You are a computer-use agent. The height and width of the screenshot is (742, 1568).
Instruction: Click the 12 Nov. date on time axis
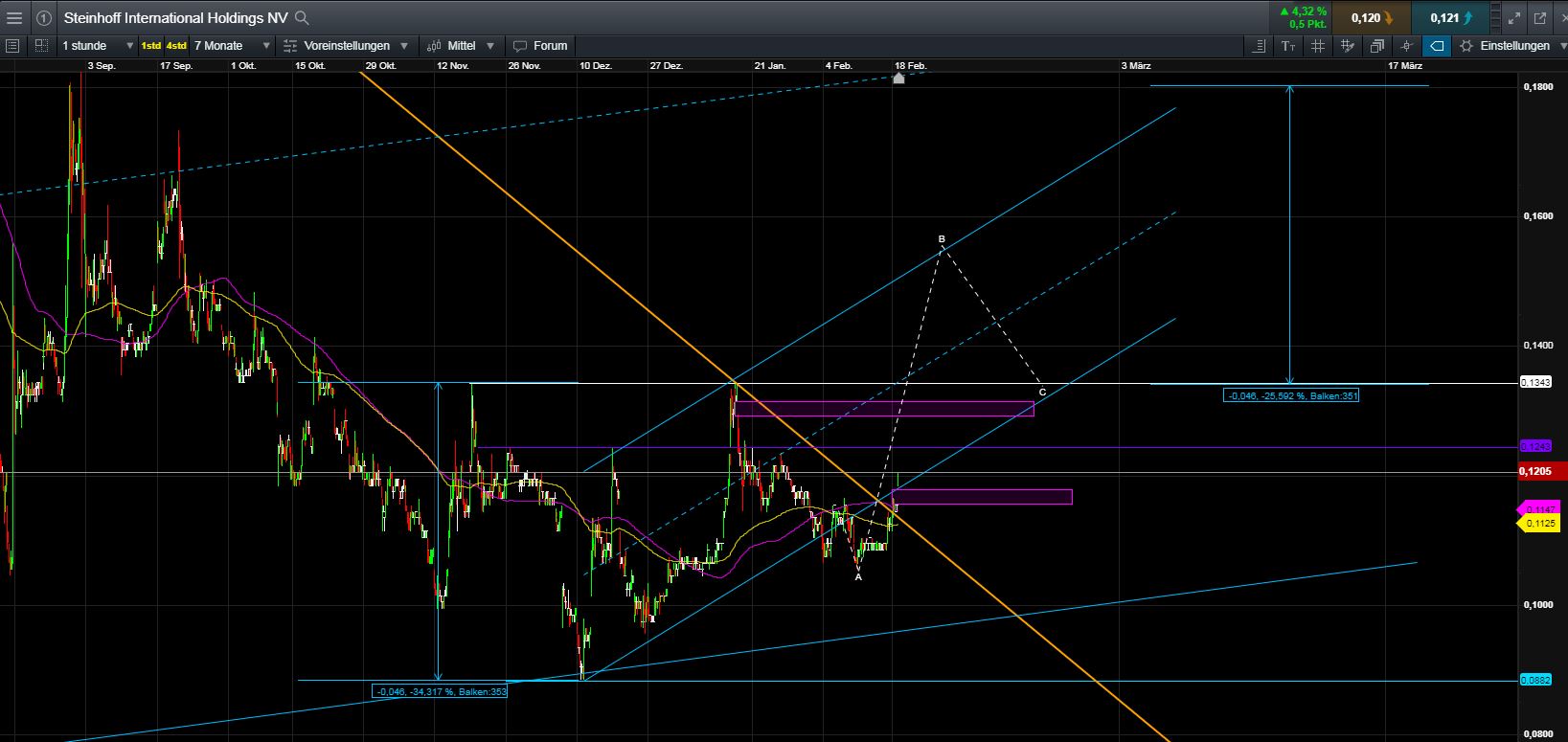tap(452, 65)
